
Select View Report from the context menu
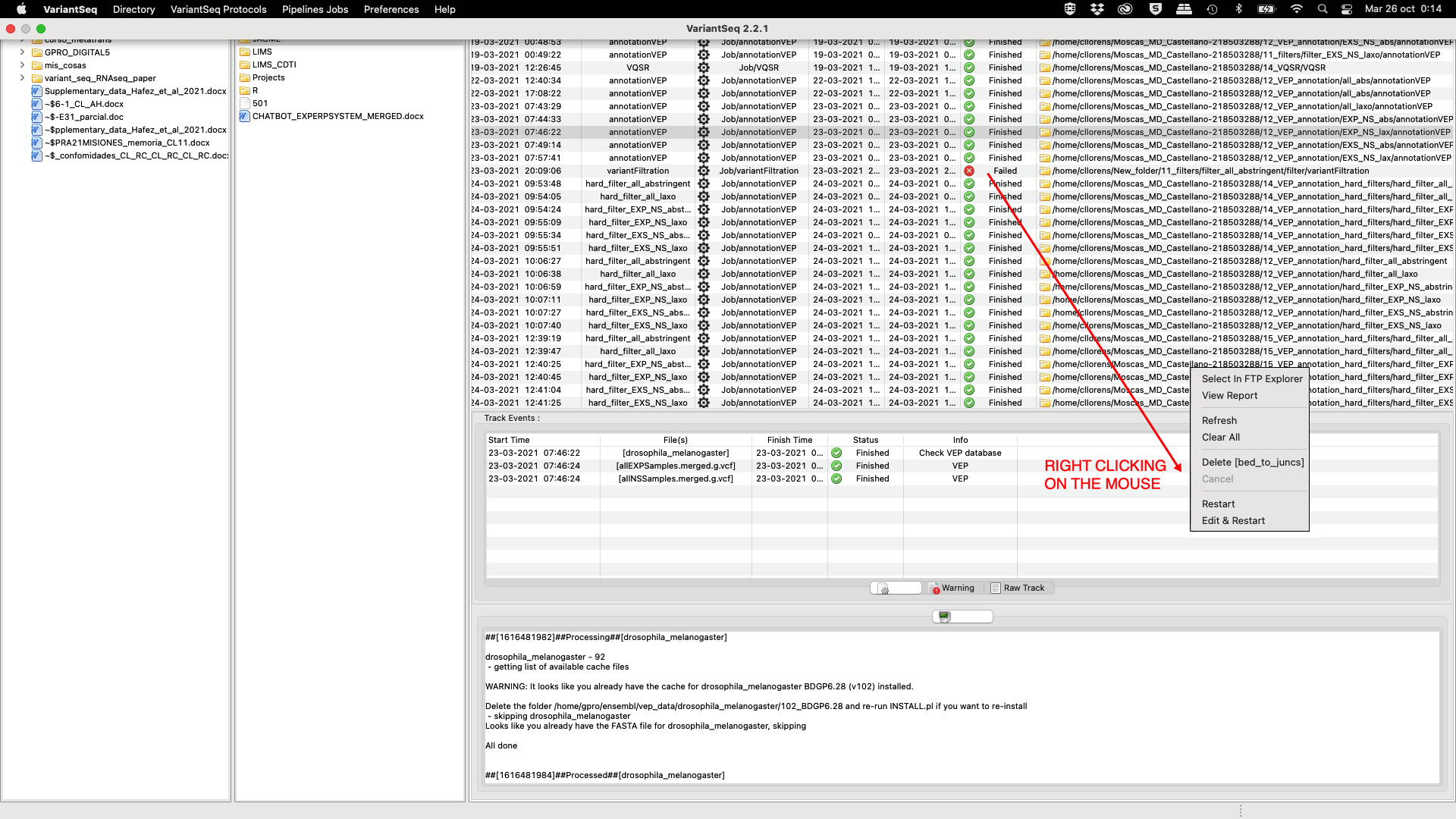click(1228, 395)
